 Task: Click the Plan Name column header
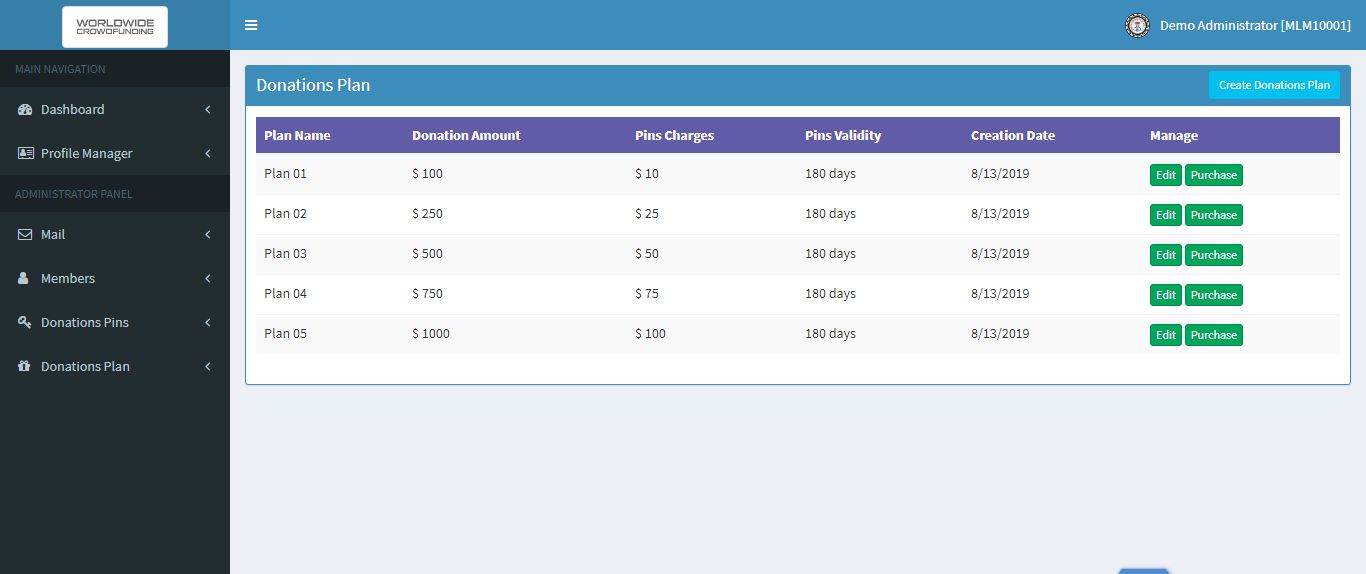coord(297,135)
